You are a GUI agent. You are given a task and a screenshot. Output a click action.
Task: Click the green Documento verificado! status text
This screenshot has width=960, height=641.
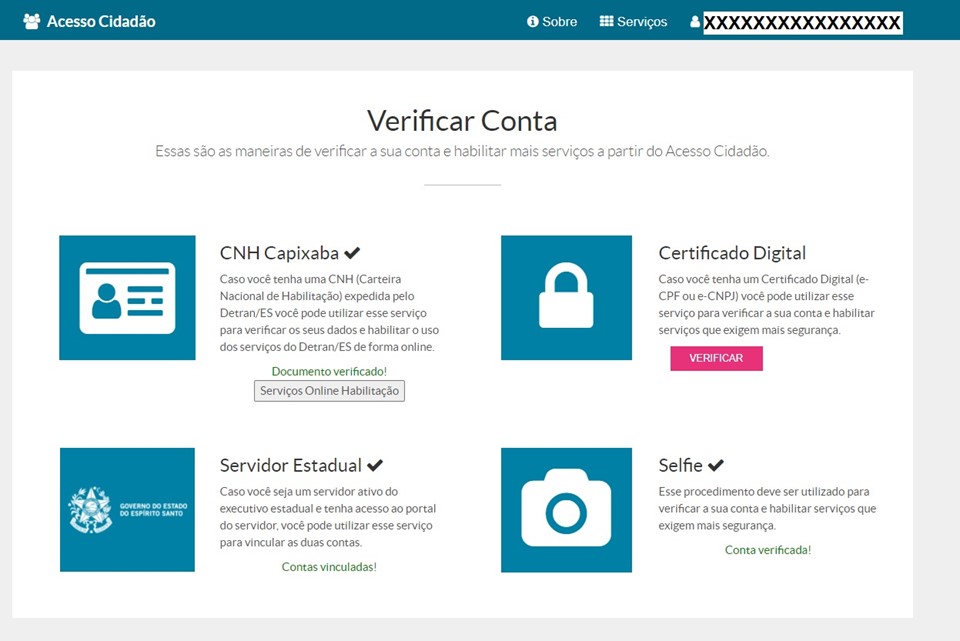pyautogui.click(x=329, y=371)
